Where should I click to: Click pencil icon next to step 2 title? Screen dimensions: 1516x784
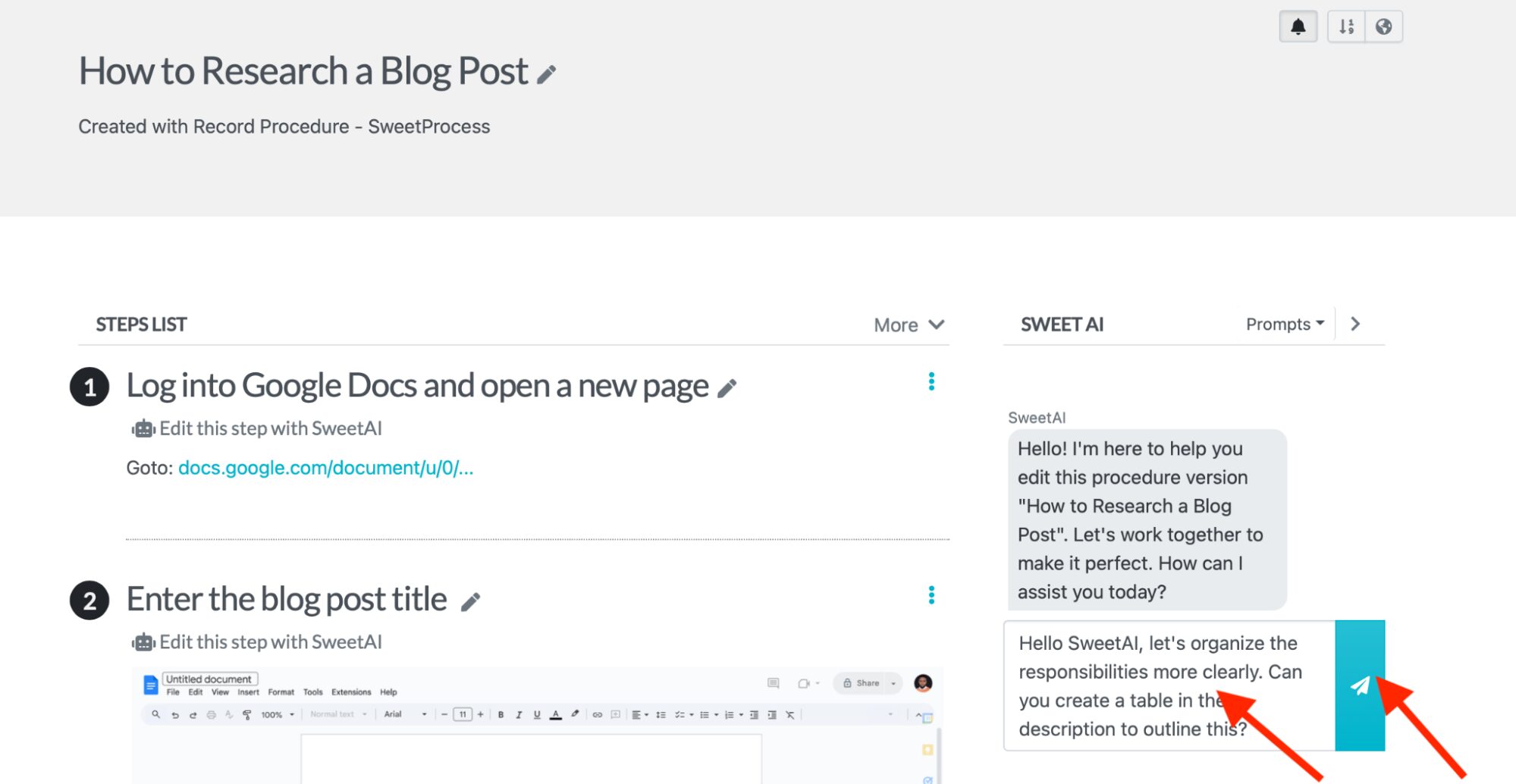click(470, 602)
